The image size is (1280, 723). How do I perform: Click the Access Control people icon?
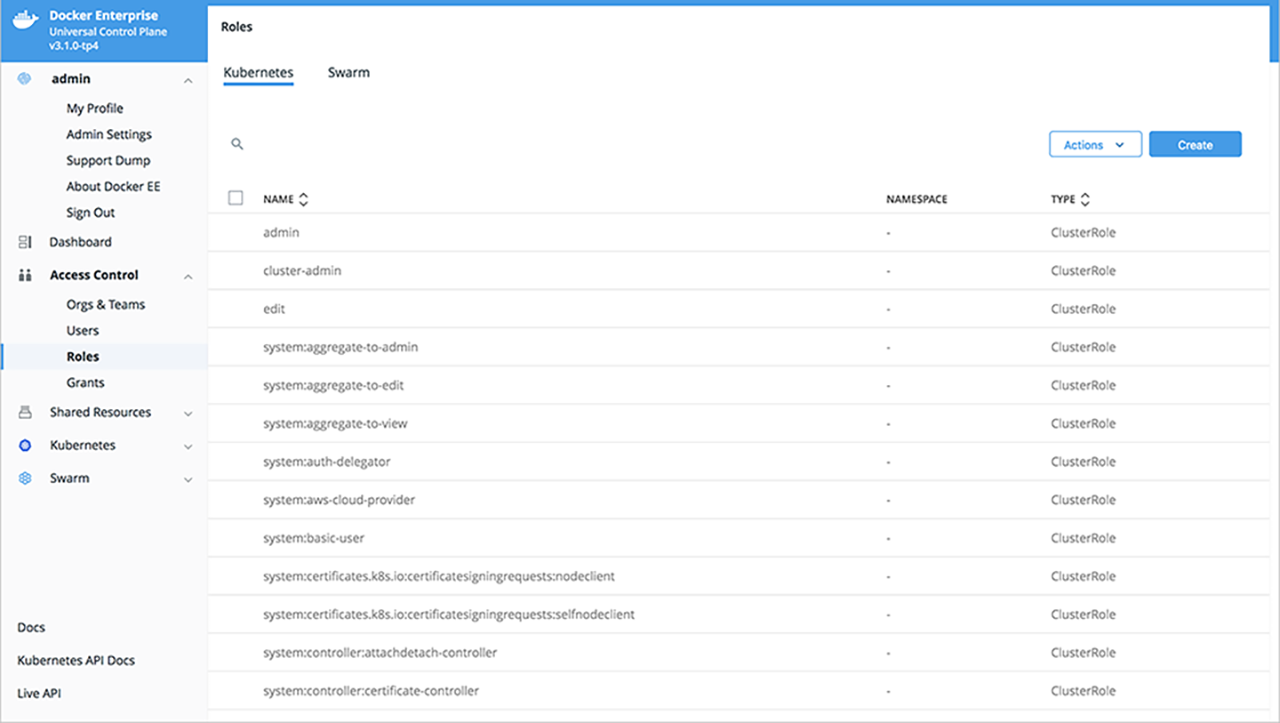point(25,275)
